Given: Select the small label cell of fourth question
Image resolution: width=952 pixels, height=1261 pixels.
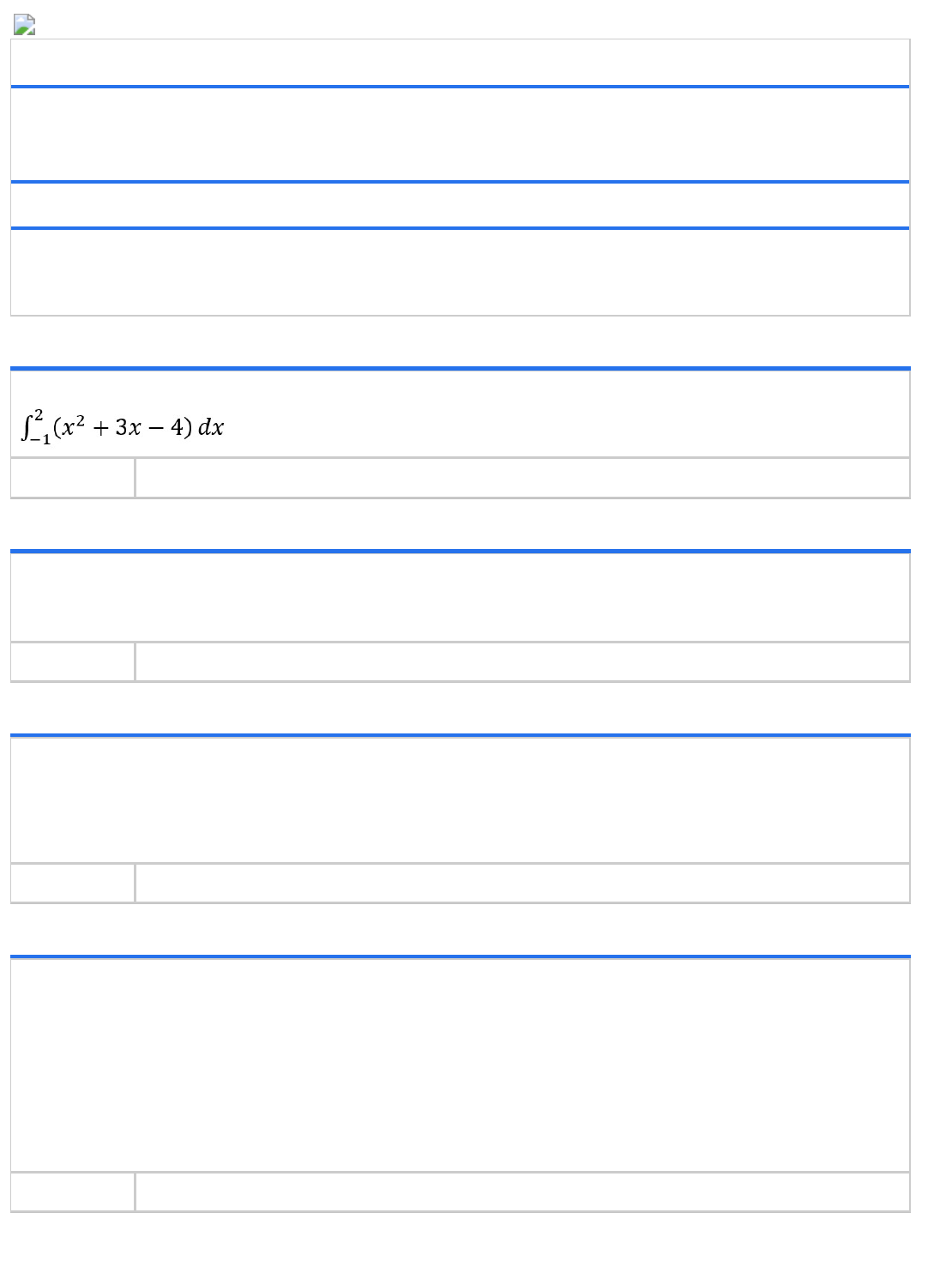Looking at the screenshot, I should point(73,1192).
